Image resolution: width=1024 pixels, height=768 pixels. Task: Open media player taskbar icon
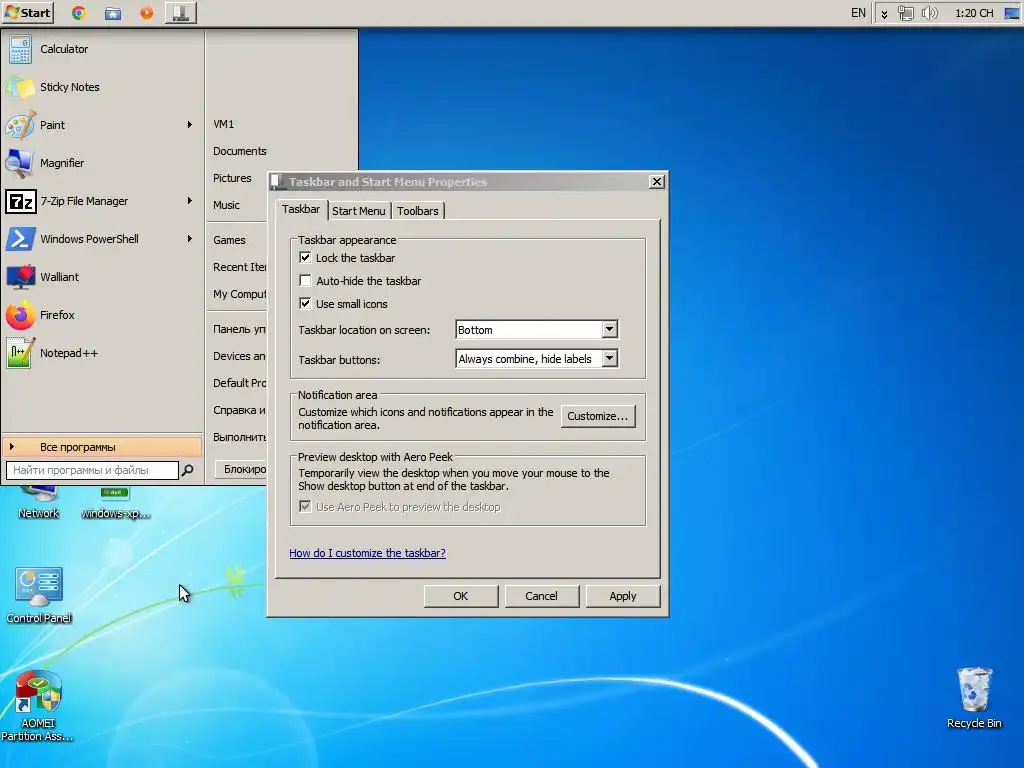[x=147, y=13]
